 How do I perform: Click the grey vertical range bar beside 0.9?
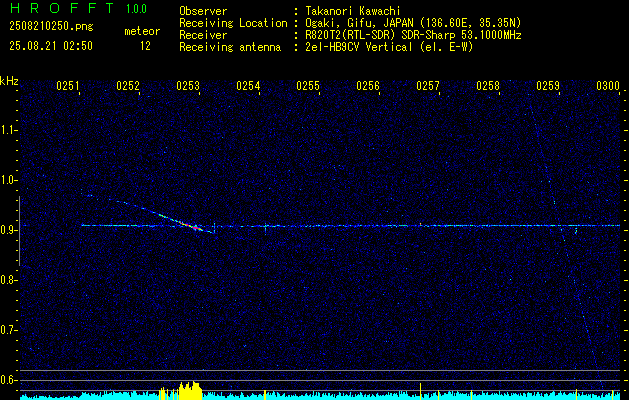click(x=19, y=231)
